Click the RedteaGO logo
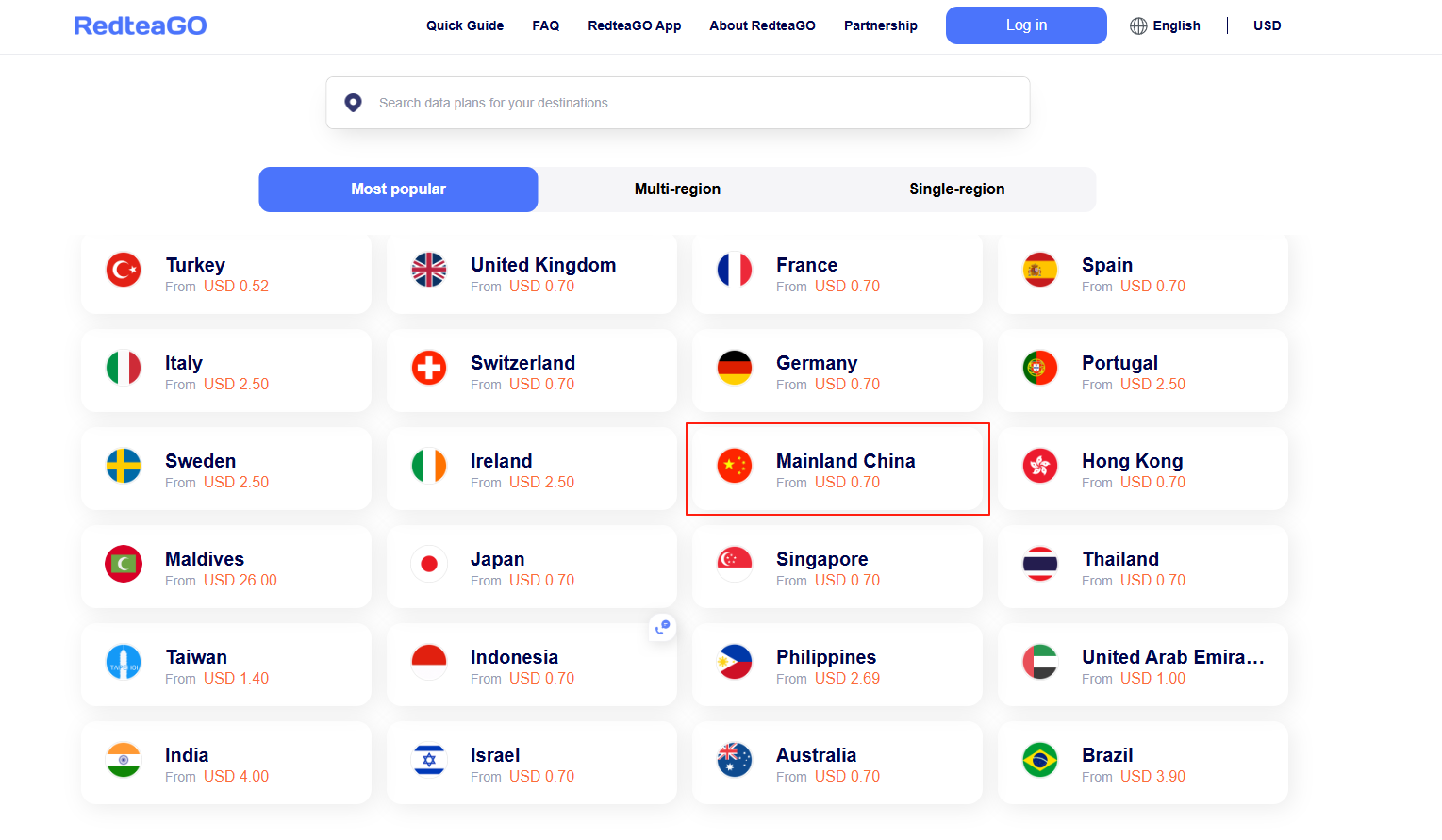1442x840 pixels. pos(141,25)
